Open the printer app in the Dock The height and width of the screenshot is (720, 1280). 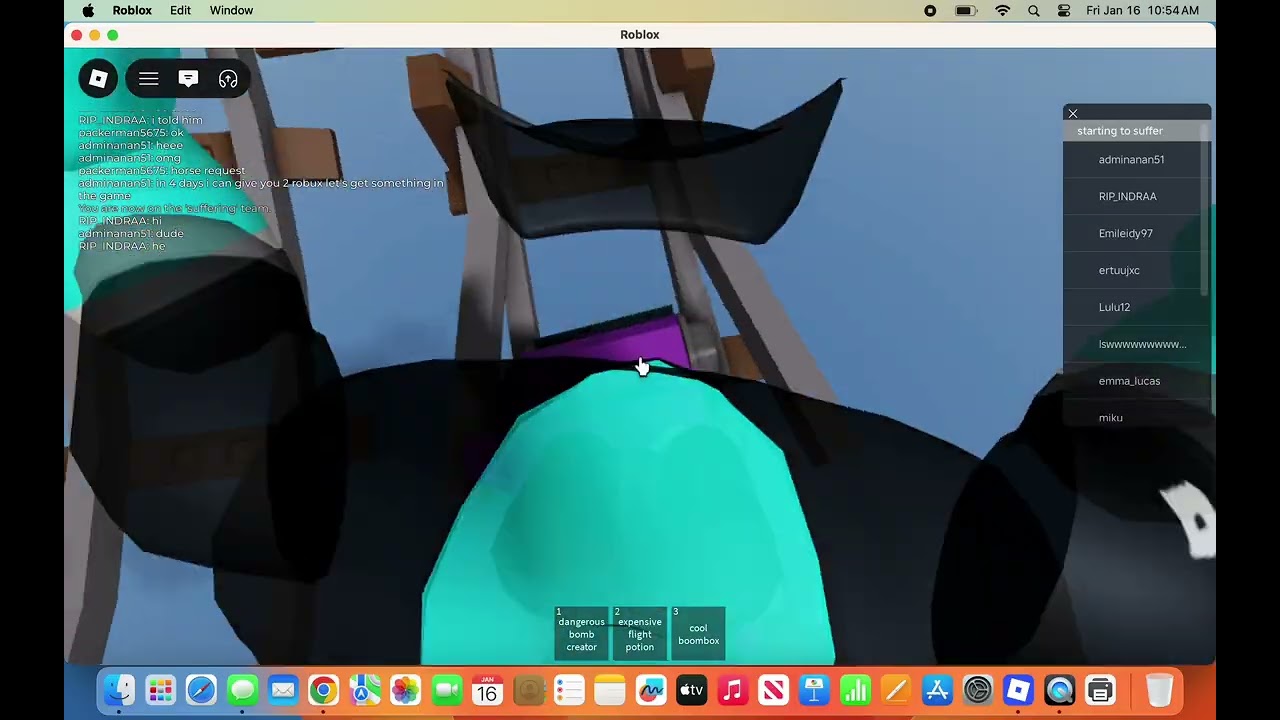click(1100, 690)
